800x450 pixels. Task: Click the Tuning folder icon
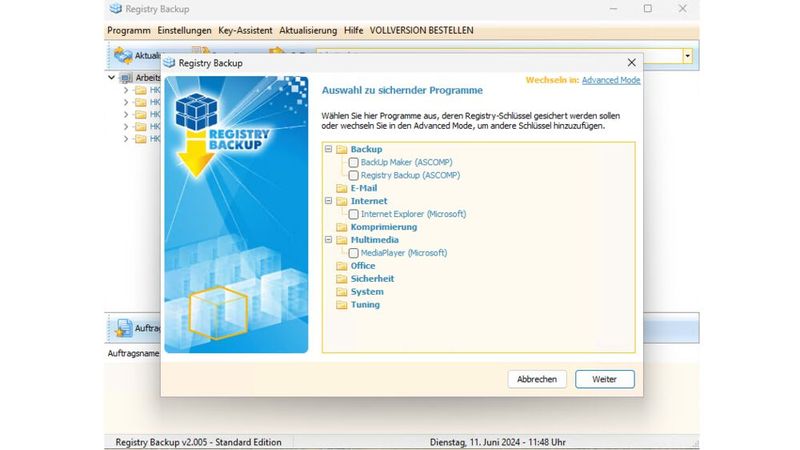tap(342, 305)
